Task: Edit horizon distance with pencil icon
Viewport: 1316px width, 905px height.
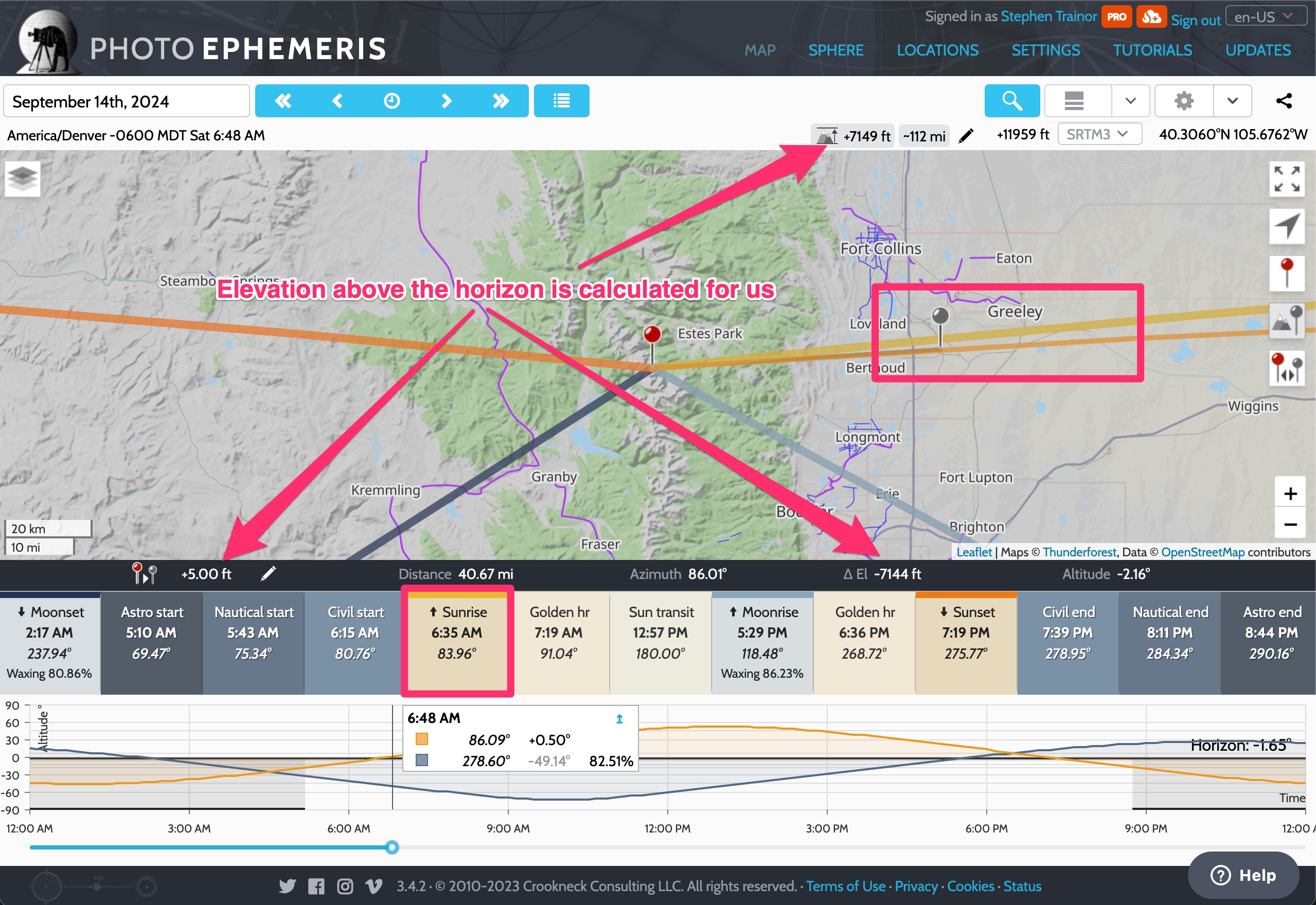Action: [x=966, y=136]
